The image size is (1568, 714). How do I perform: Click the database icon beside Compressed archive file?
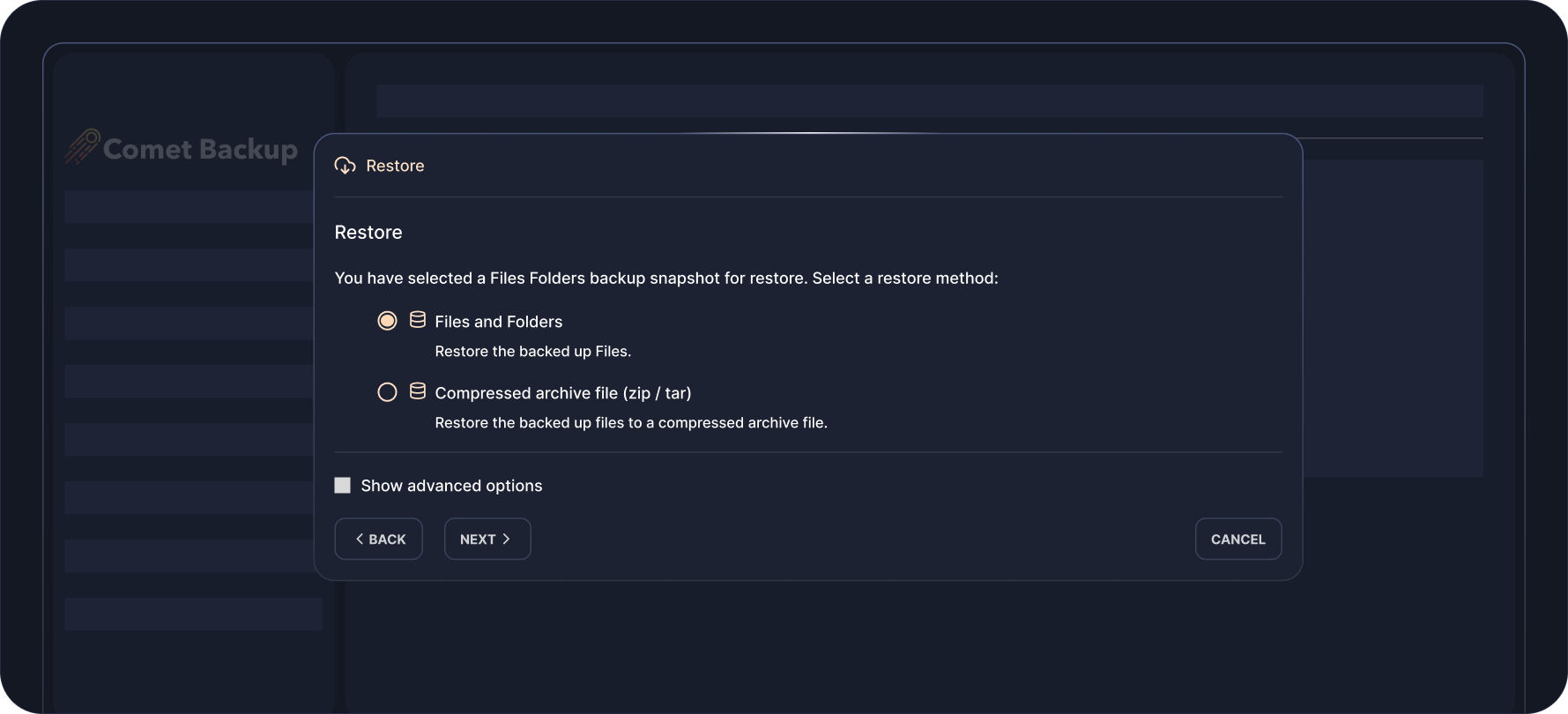click(x=418, y=391)
